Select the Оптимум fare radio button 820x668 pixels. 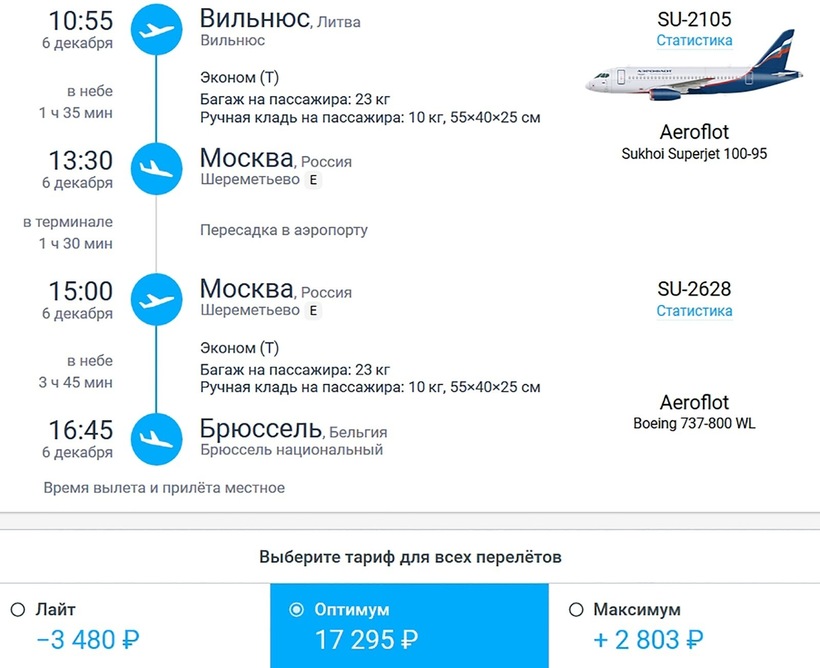click(x=295, y=610)
